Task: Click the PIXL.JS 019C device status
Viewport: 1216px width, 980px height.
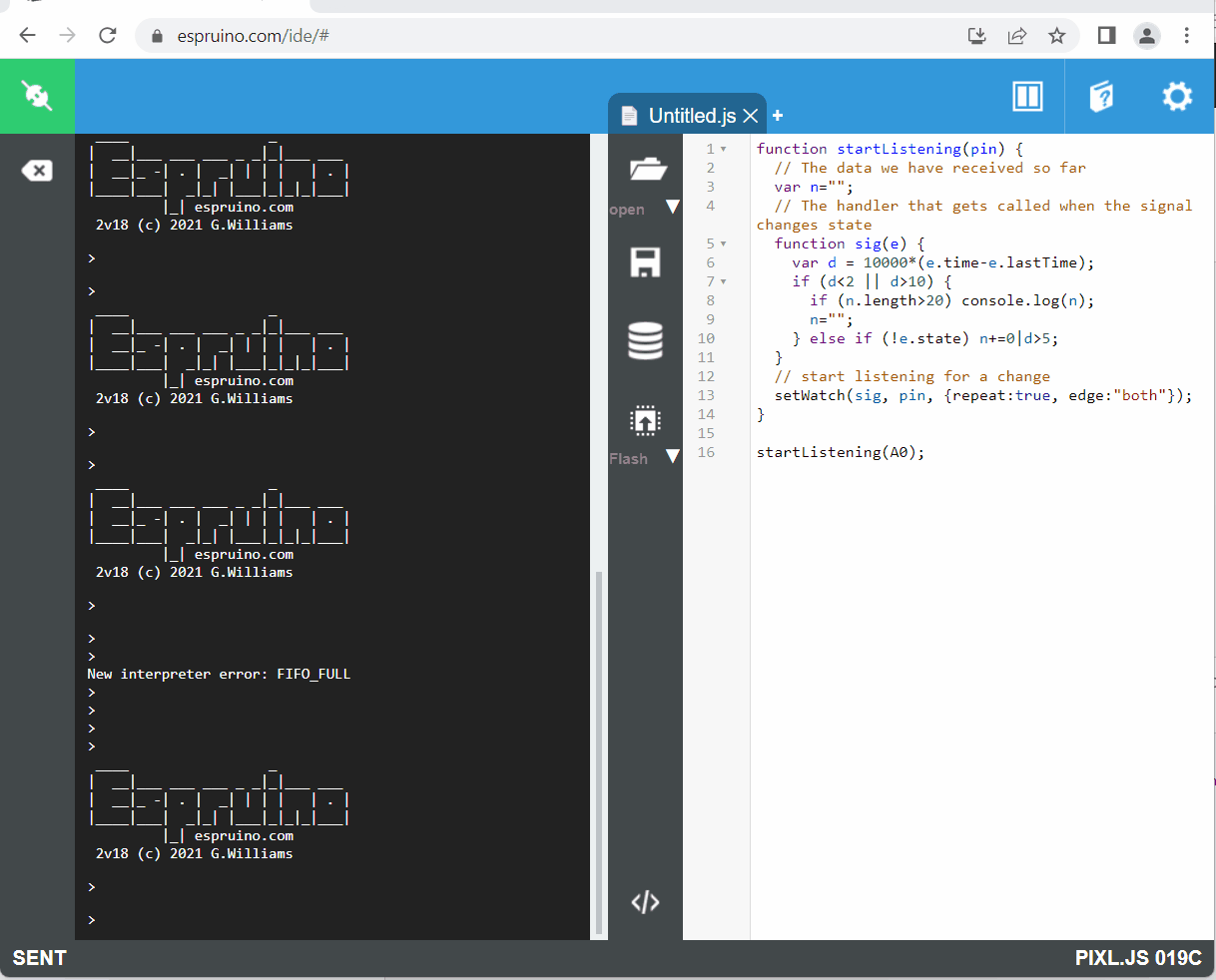Action: pyautogui.click(x=1138, y=958)
